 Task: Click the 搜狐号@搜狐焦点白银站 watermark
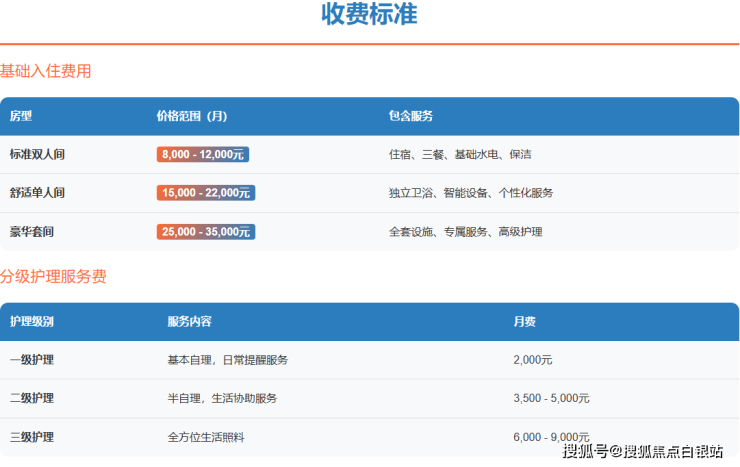point(643,453)
